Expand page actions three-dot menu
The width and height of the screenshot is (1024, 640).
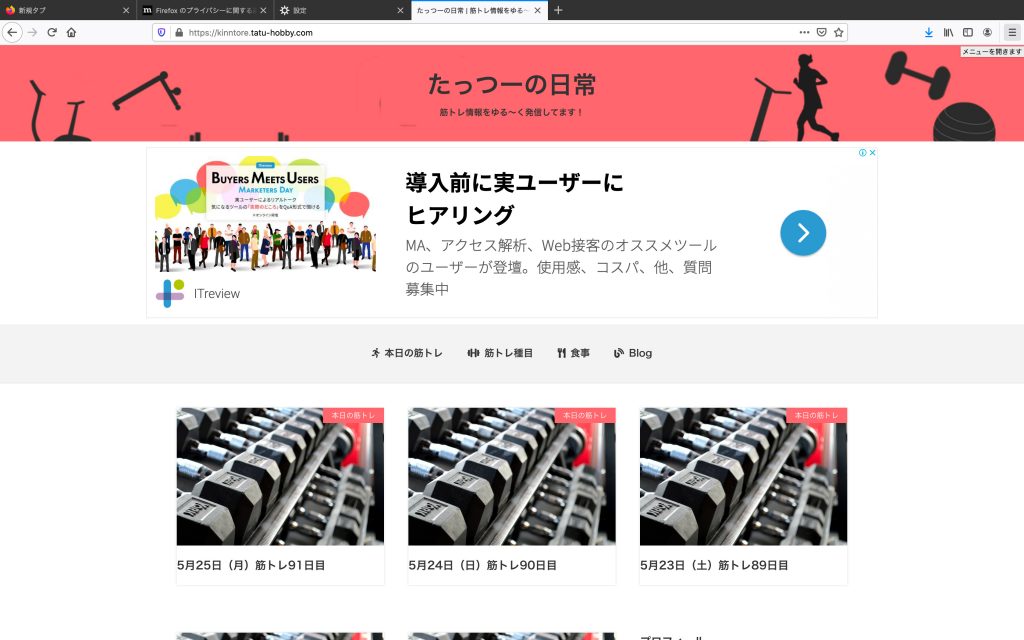[804, 32]
